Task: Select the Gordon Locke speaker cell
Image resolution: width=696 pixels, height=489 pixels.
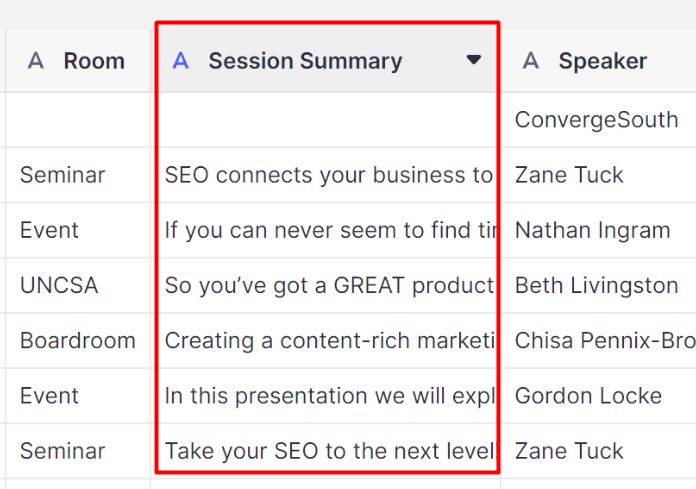Action: (598, 396)
